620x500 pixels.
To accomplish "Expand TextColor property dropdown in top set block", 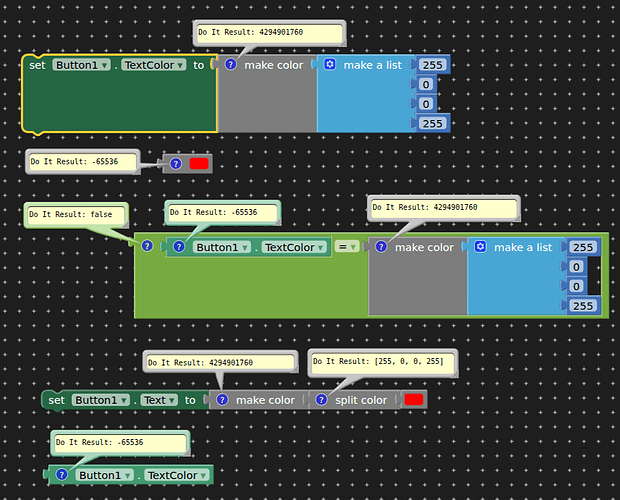I will 153,65.
